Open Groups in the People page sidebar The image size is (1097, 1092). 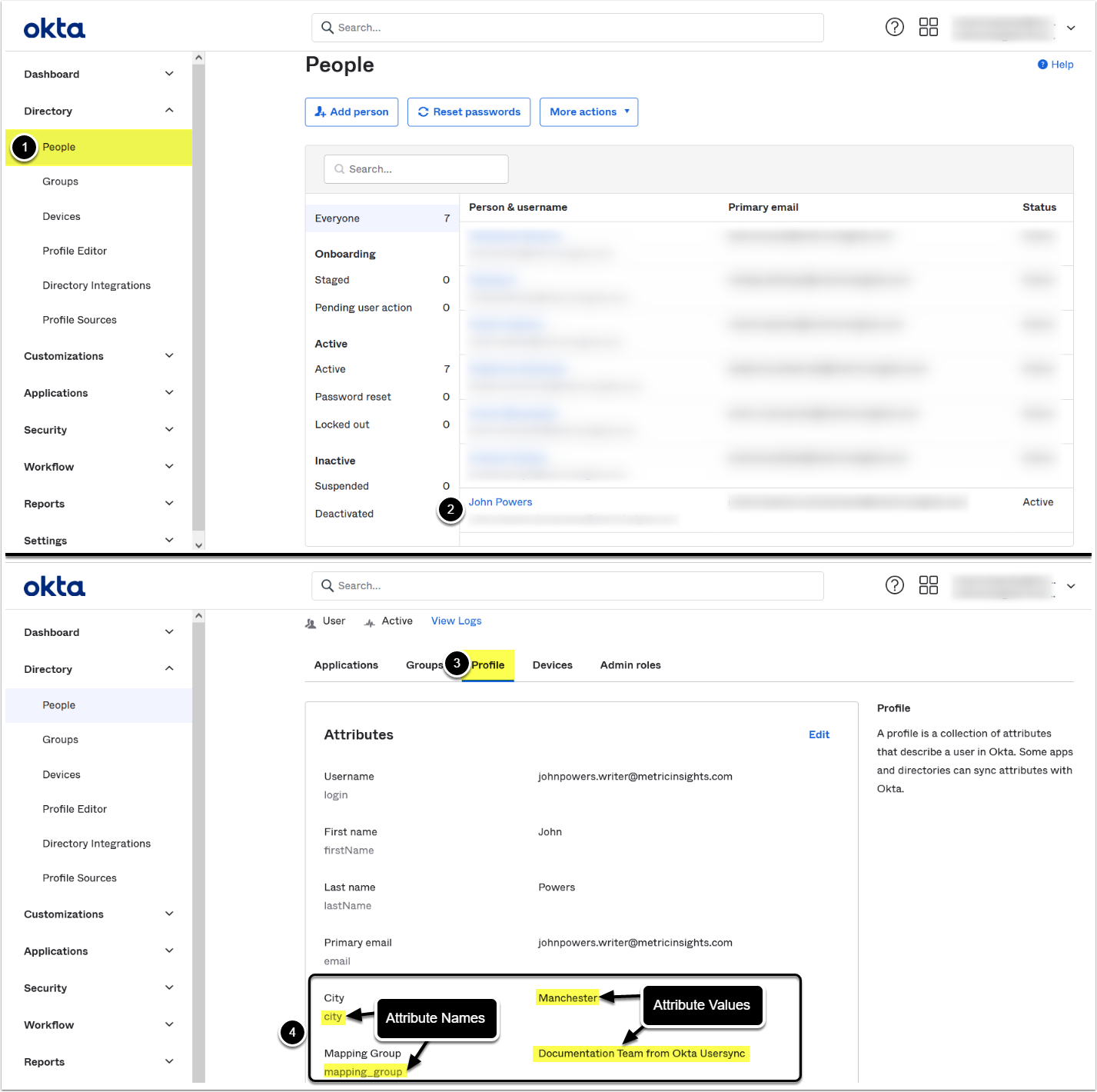(x=61, y=181)
